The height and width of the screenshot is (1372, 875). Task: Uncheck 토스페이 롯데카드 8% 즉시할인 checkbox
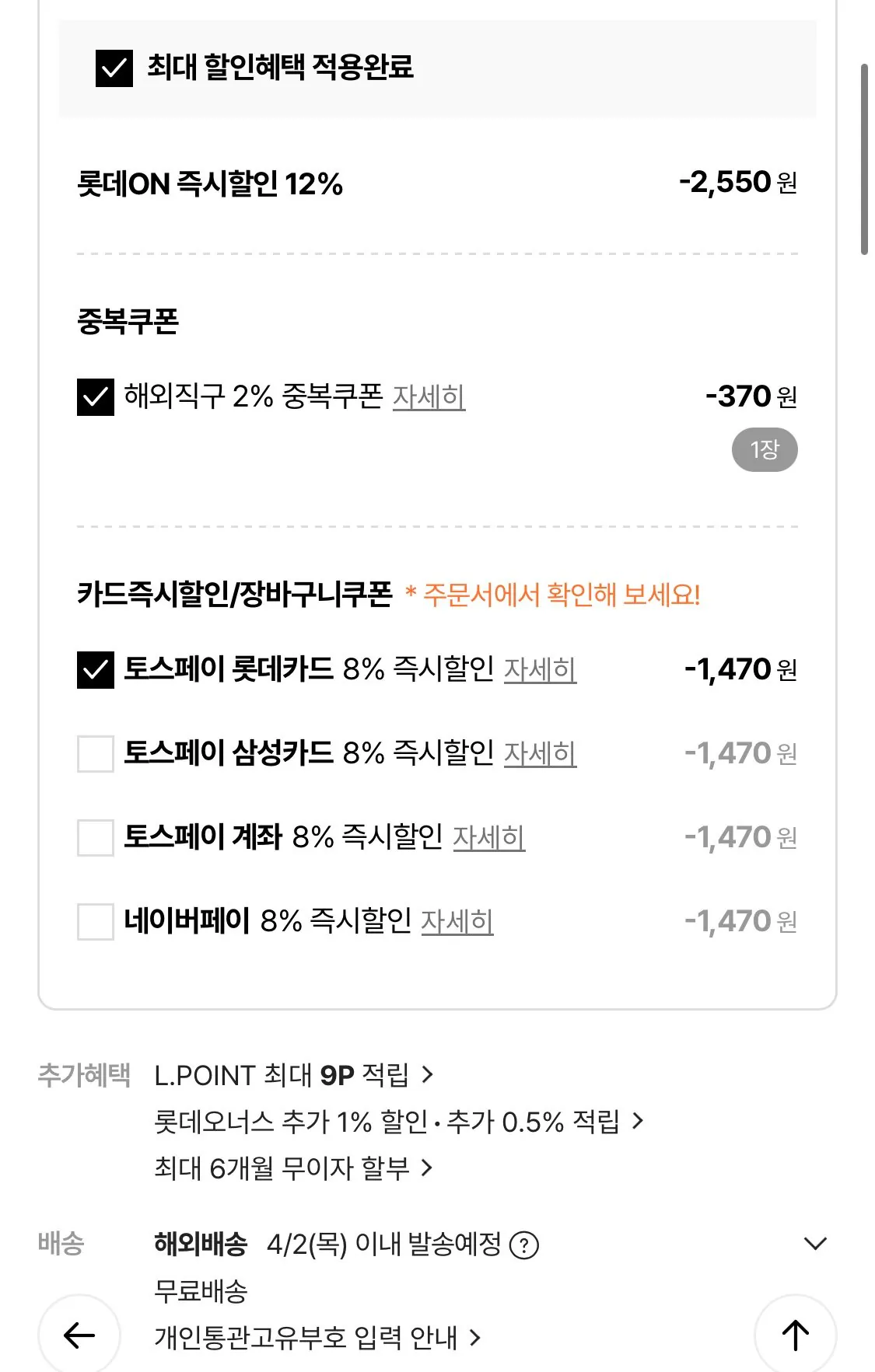coord(96,669)
